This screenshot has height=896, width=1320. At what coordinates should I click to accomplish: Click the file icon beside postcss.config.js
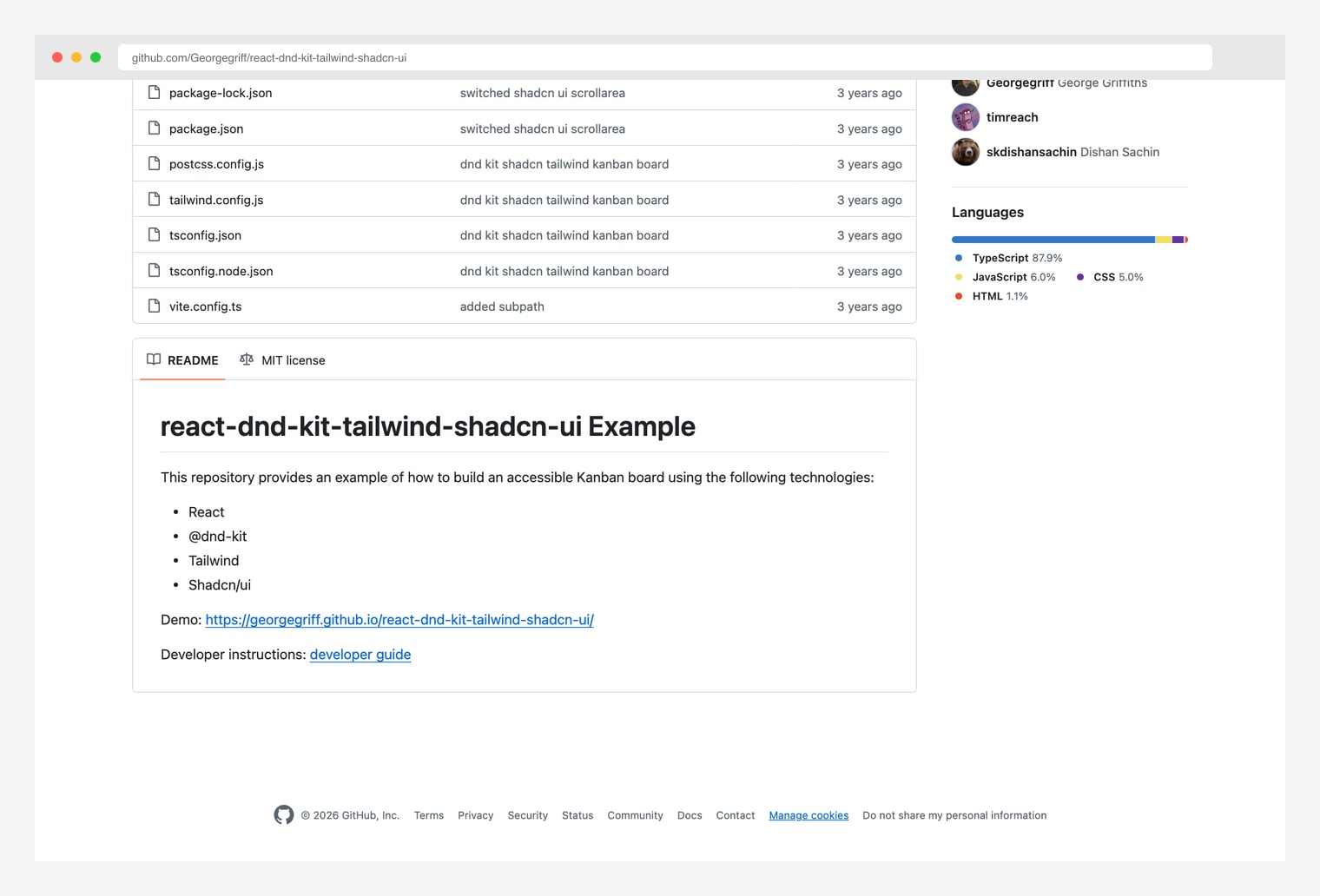(154, 163)
